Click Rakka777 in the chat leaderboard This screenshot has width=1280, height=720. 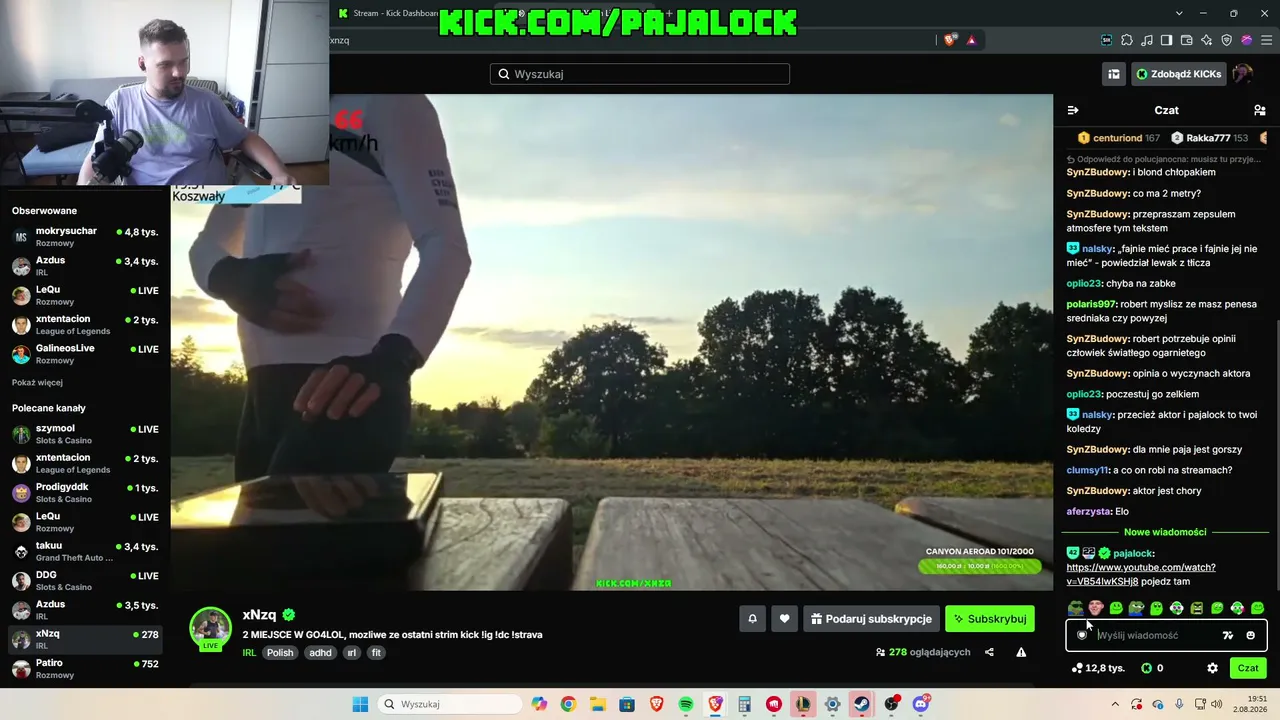(1208, 138)
